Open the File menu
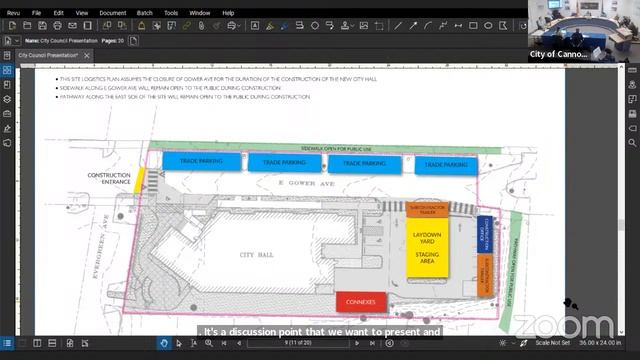640x360 pixels. coord(36,13)
